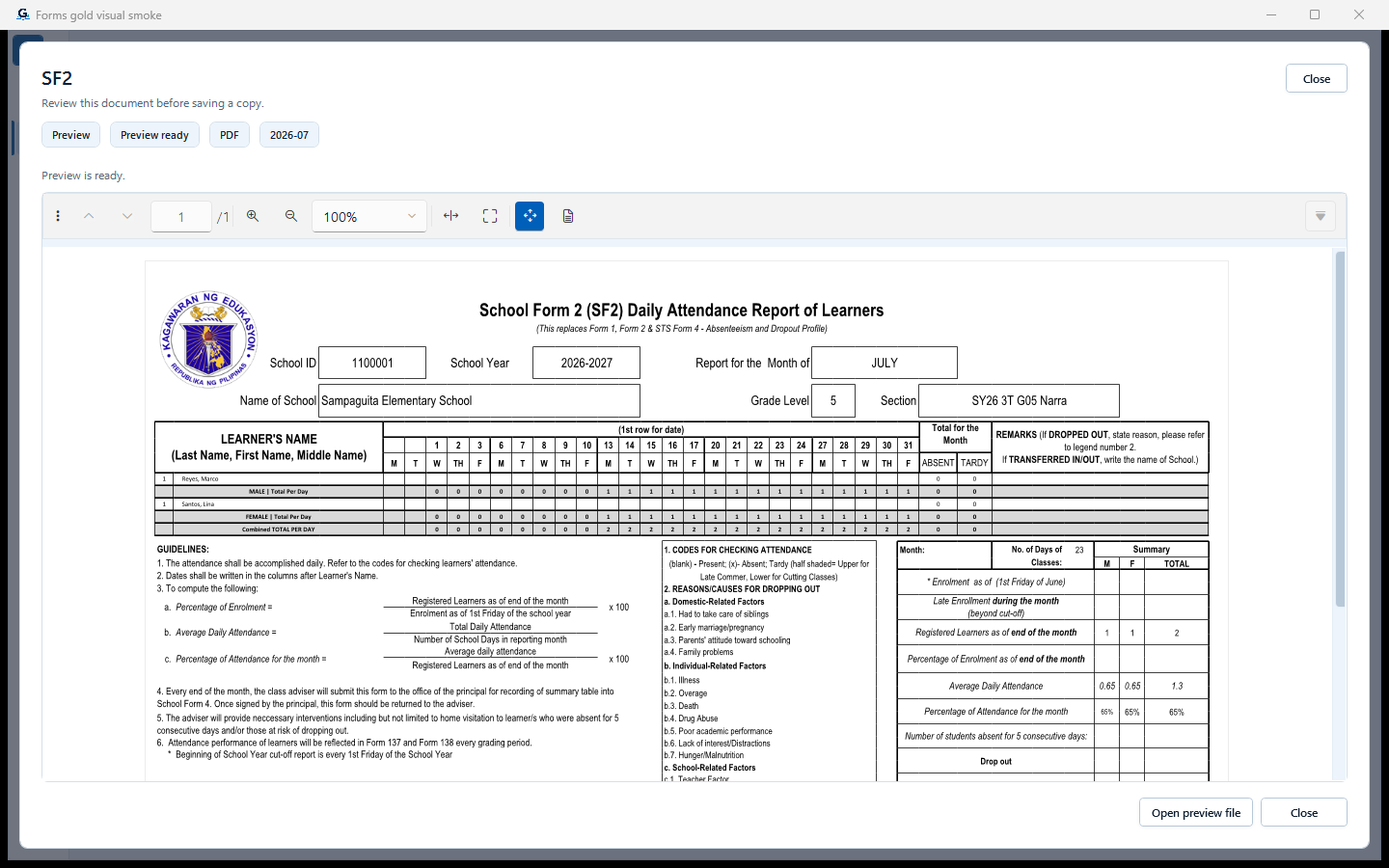Go to next page with down arrow

127,216
